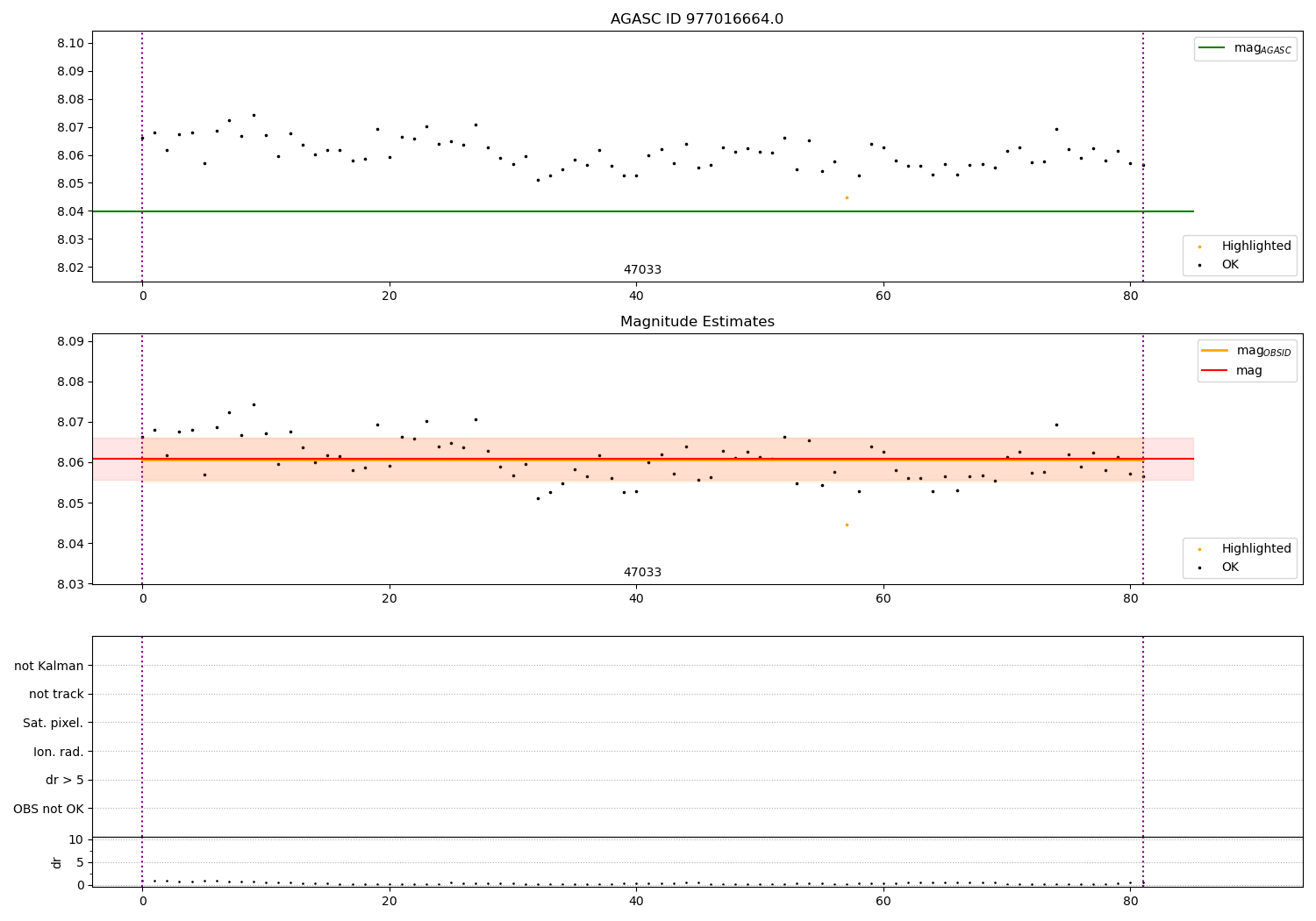
Task: Click the 'not track' row label
Action: coord(56,694)
